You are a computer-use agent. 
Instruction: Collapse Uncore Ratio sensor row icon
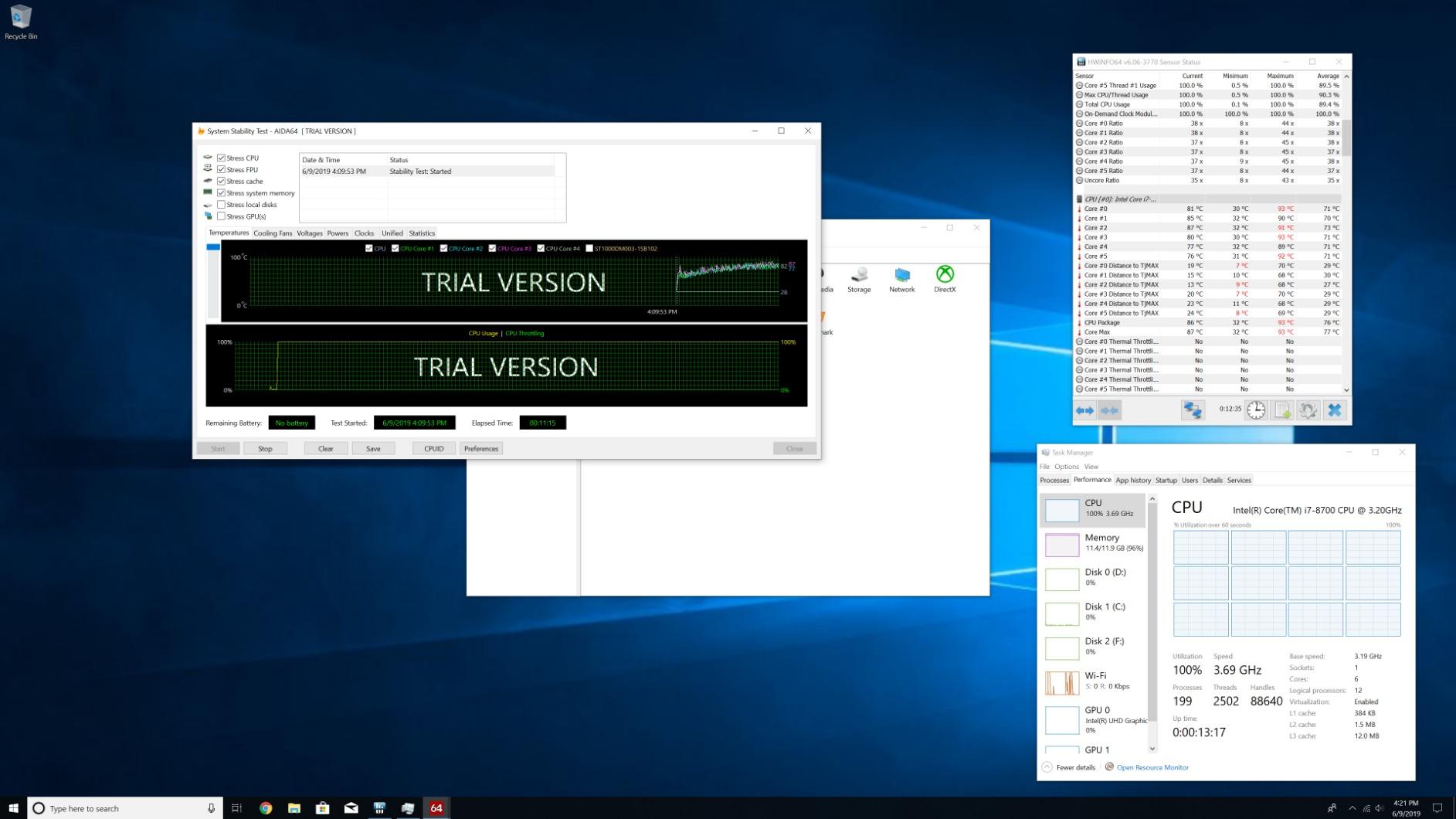[x=1079, y=181]
